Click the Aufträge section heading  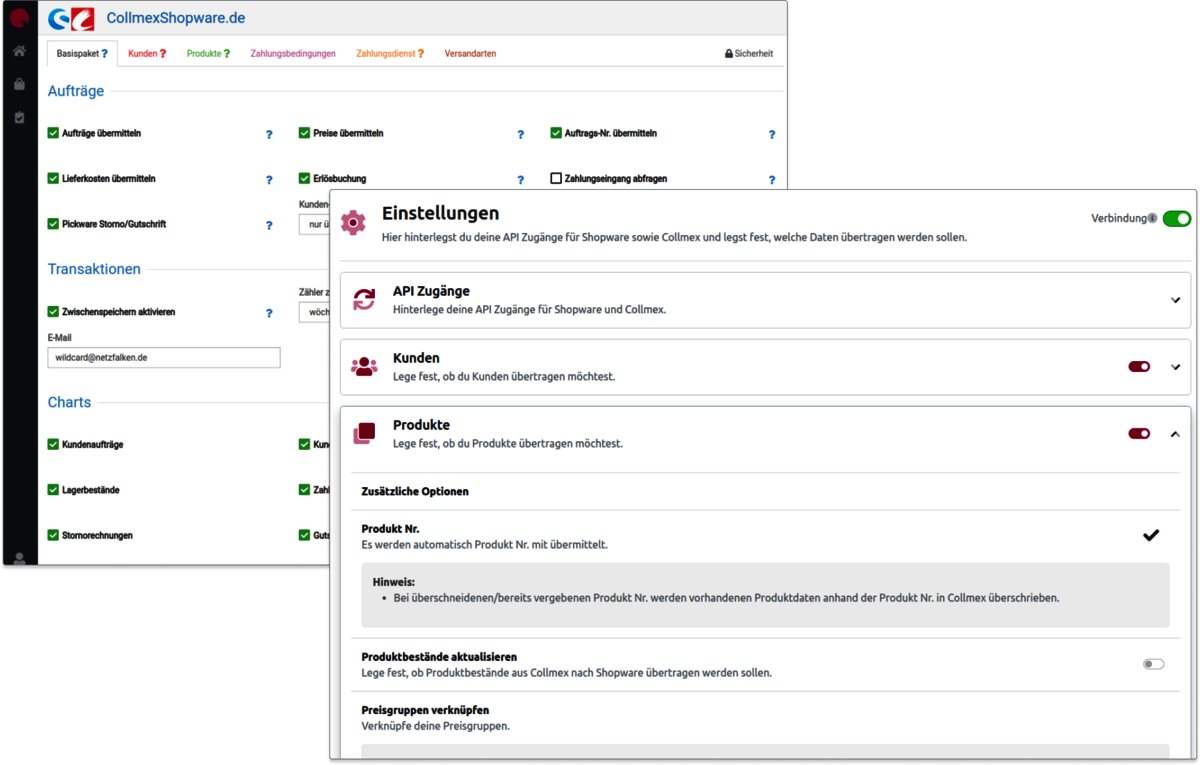click(x=76, y=91)
